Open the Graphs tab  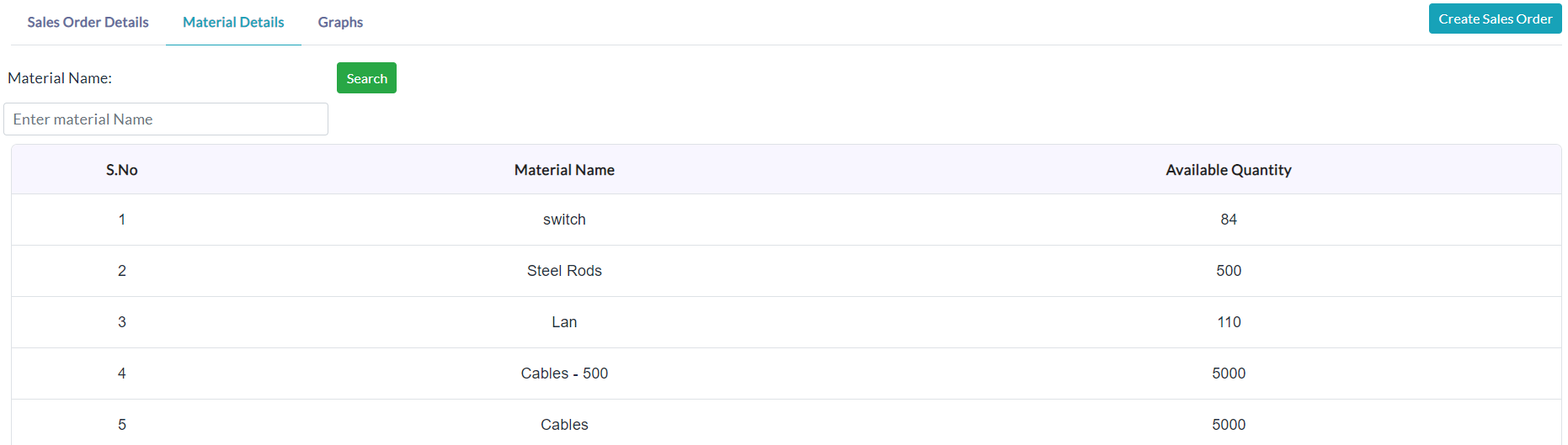(340, 22)
